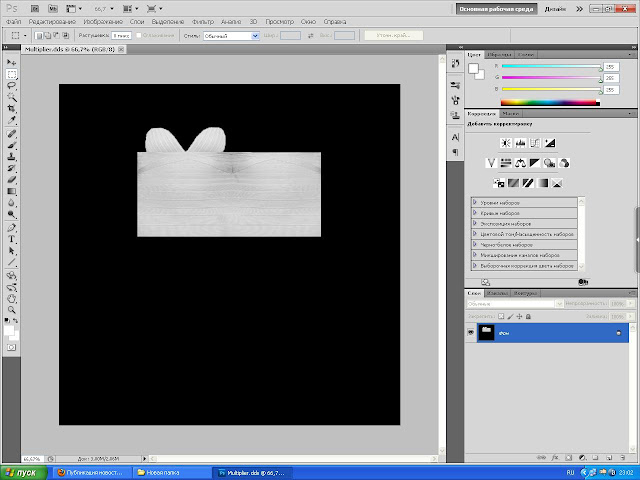Click the Vibrance adjustment icon
The width and height of the screenshot is (640, 480).
[491, 163]
